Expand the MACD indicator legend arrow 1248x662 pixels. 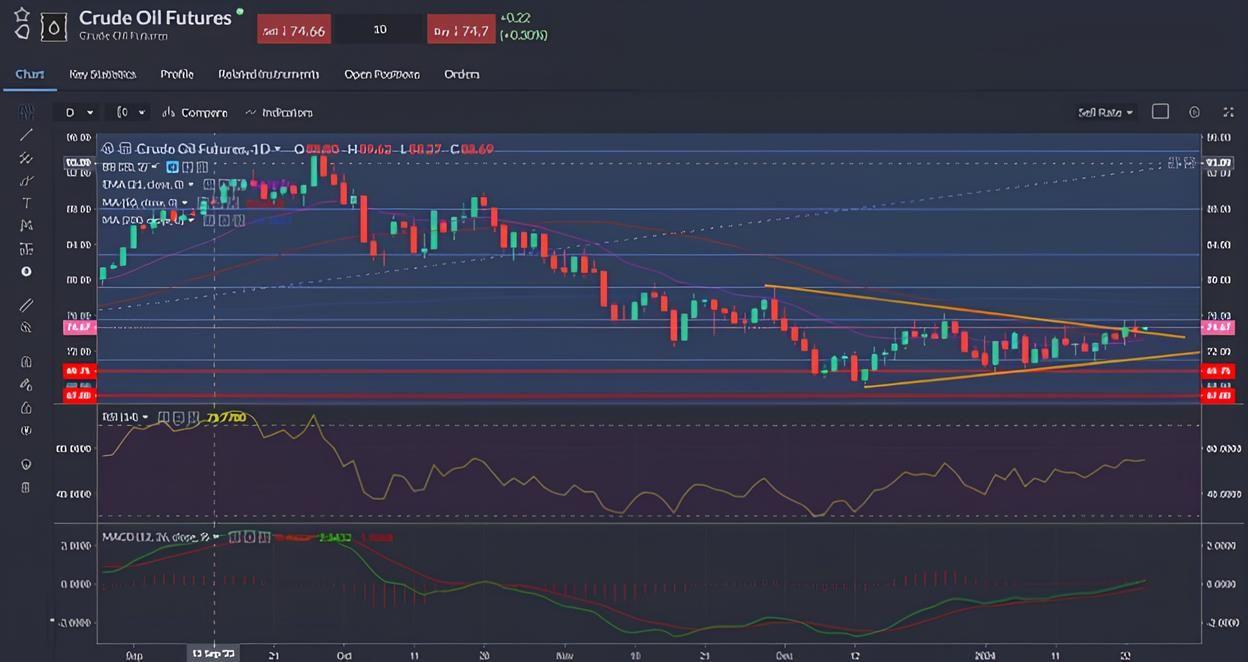[217, 537]
